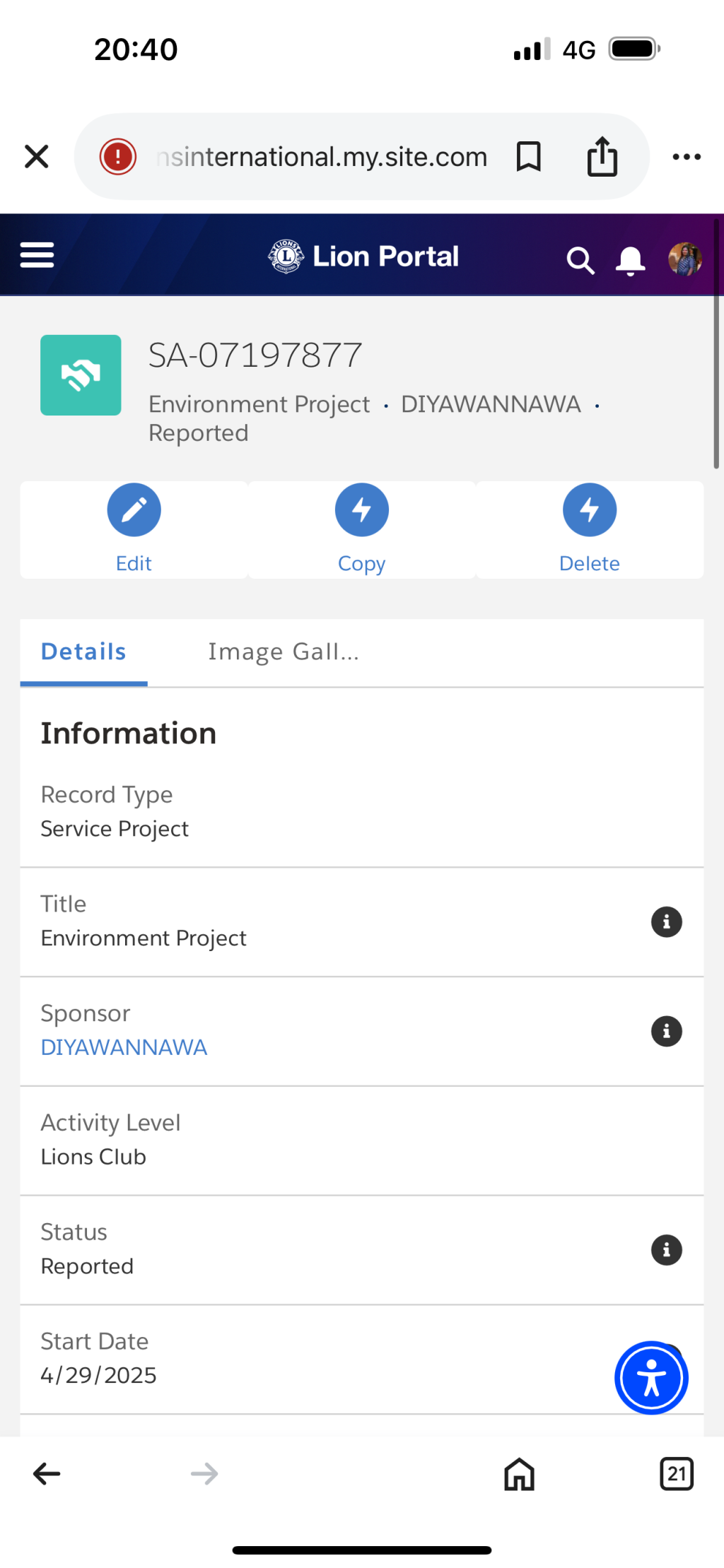
Task: Share the page using share icon
Action: (602, 156)
